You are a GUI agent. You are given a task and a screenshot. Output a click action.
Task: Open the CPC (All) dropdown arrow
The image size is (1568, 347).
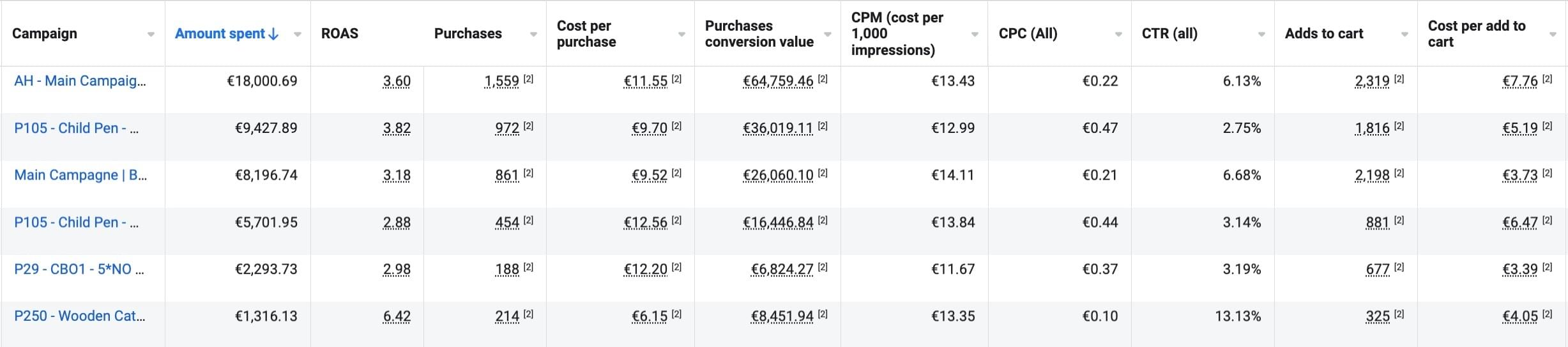tap(1118, 35)
